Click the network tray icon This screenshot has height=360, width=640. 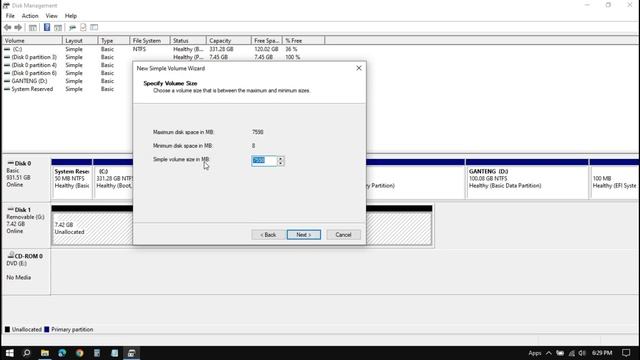pos(572,353)
